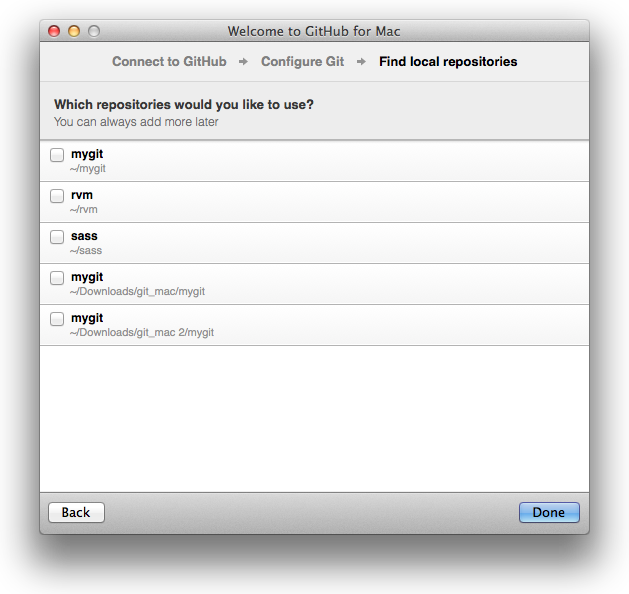Screen dimensions: 629x594
Task: Zoom the window using green button
Action: [x=94, y=31]
